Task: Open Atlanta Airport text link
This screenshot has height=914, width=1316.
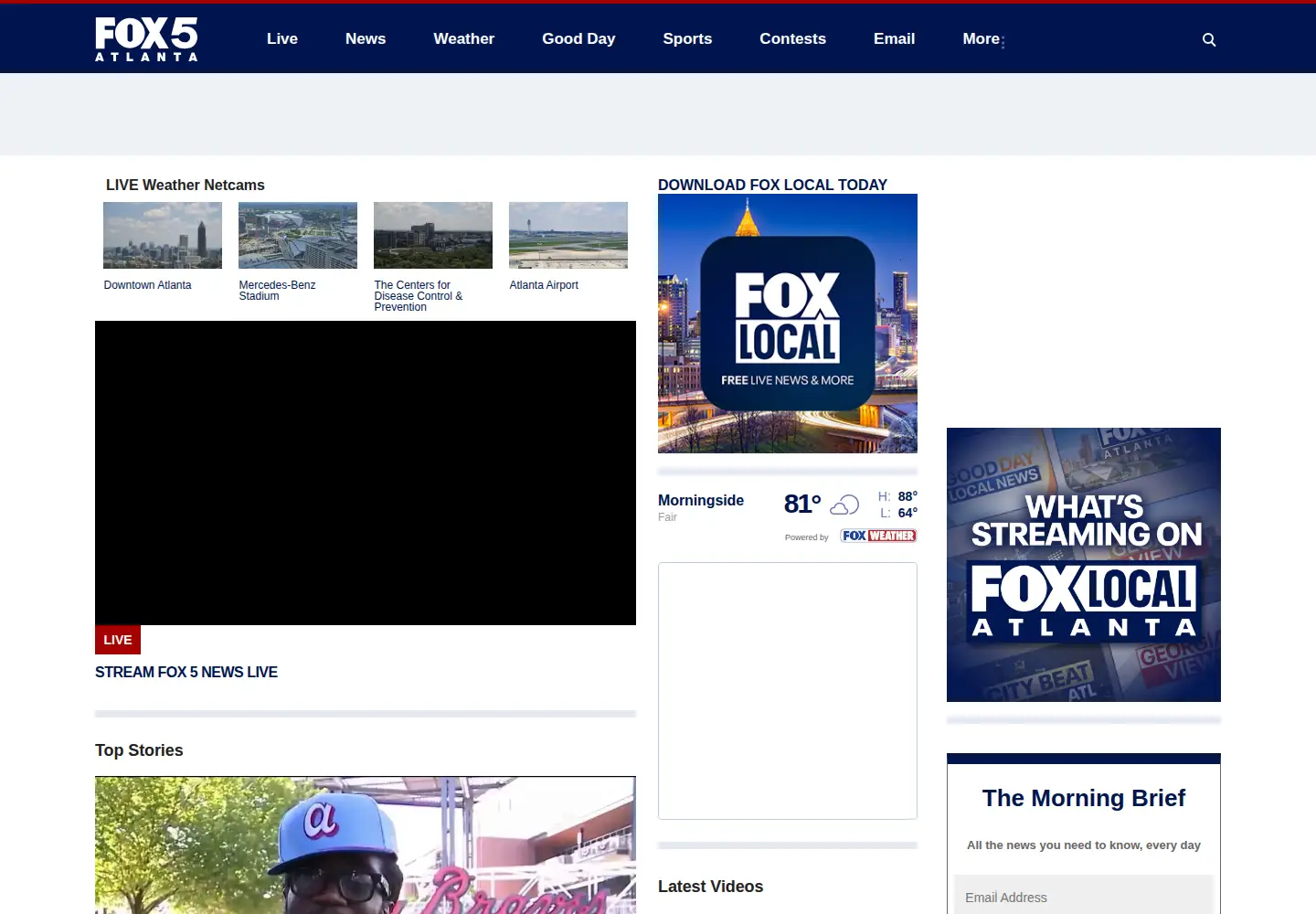Action: point(544,285)
